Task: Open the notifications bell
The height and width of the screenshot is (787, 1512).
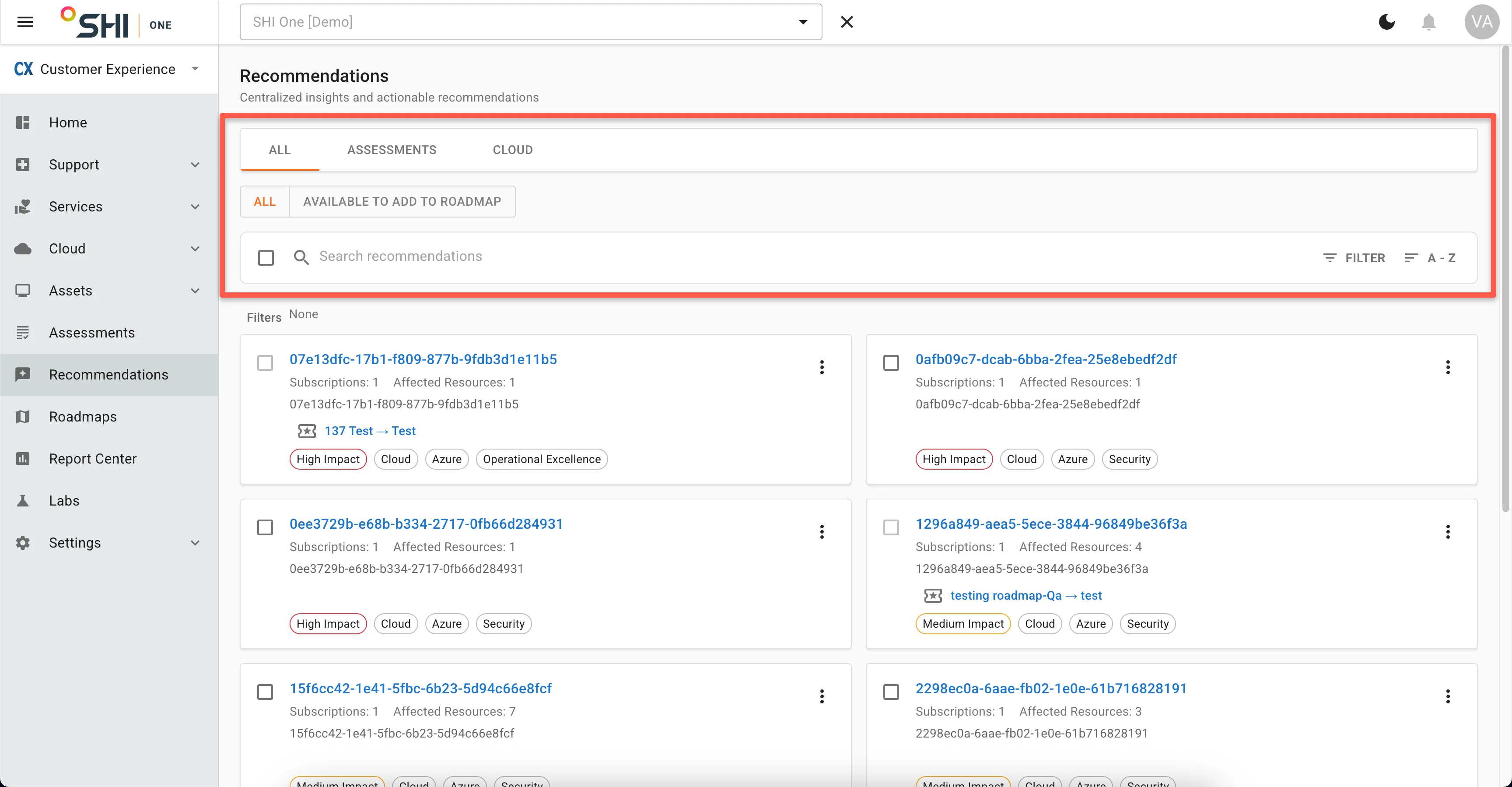Action: (x=1428, y=22)
